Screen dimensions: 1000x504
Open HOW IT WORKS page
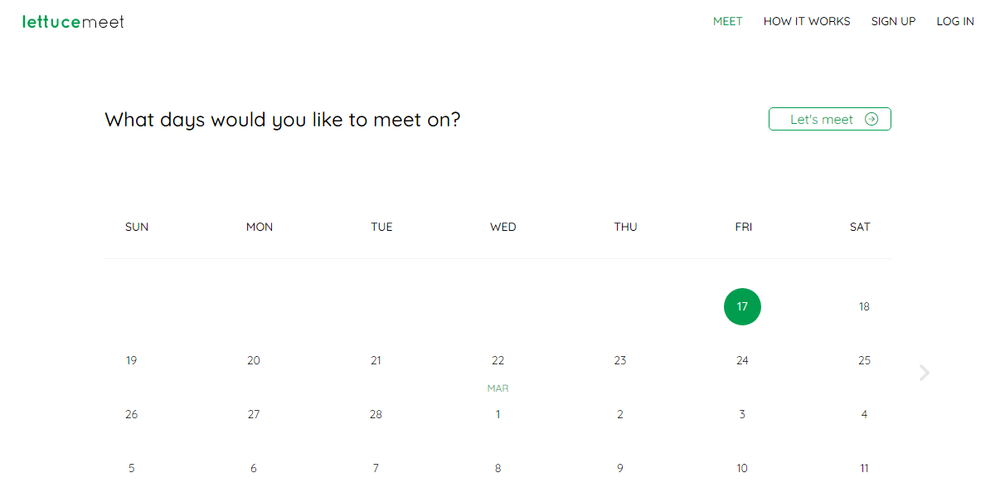click(x=806, y=21)
